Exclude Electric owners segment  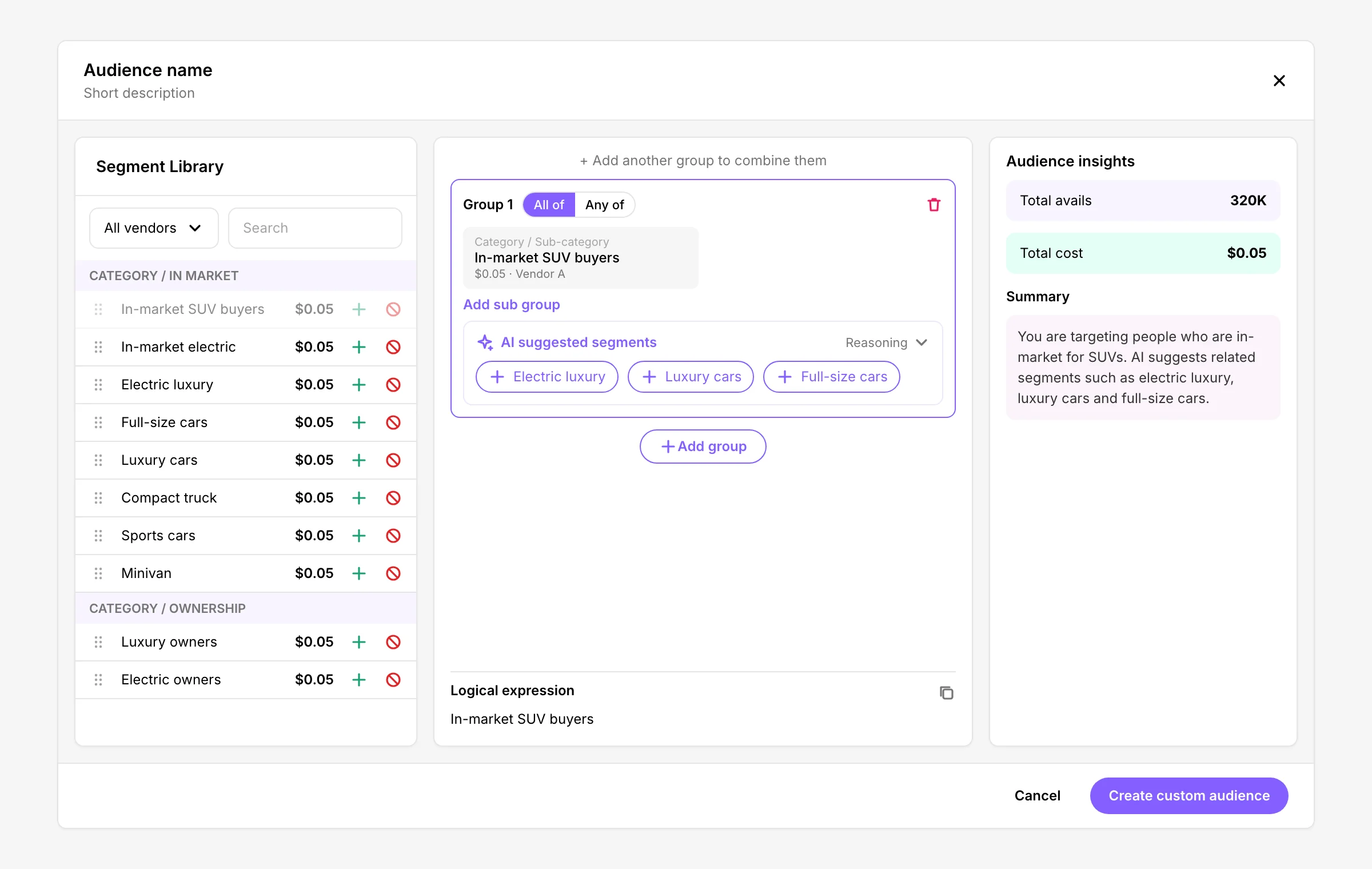[393, 680]
